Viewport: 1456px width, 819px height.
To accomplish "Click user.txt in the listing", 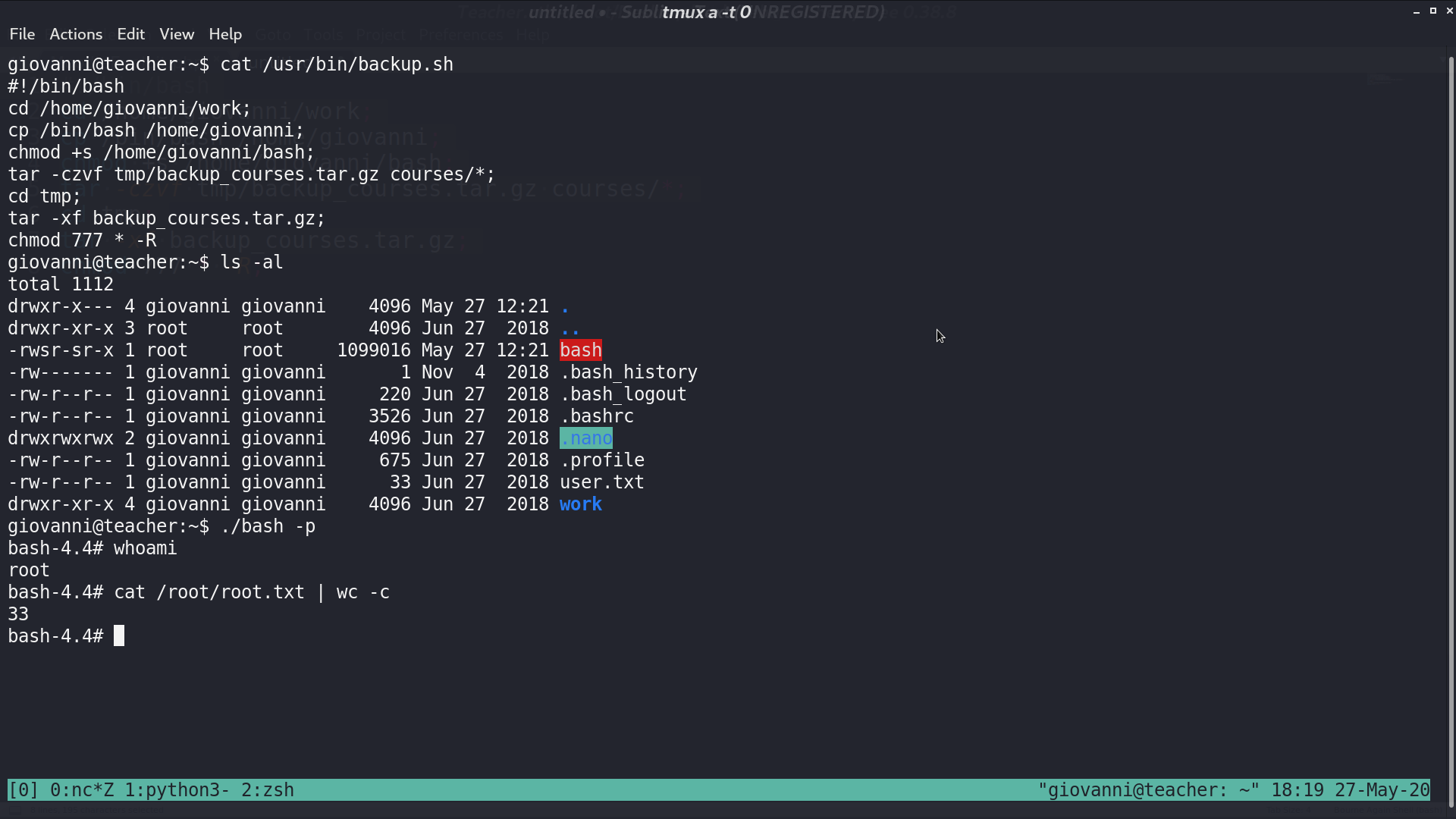I will coord(602,482).
